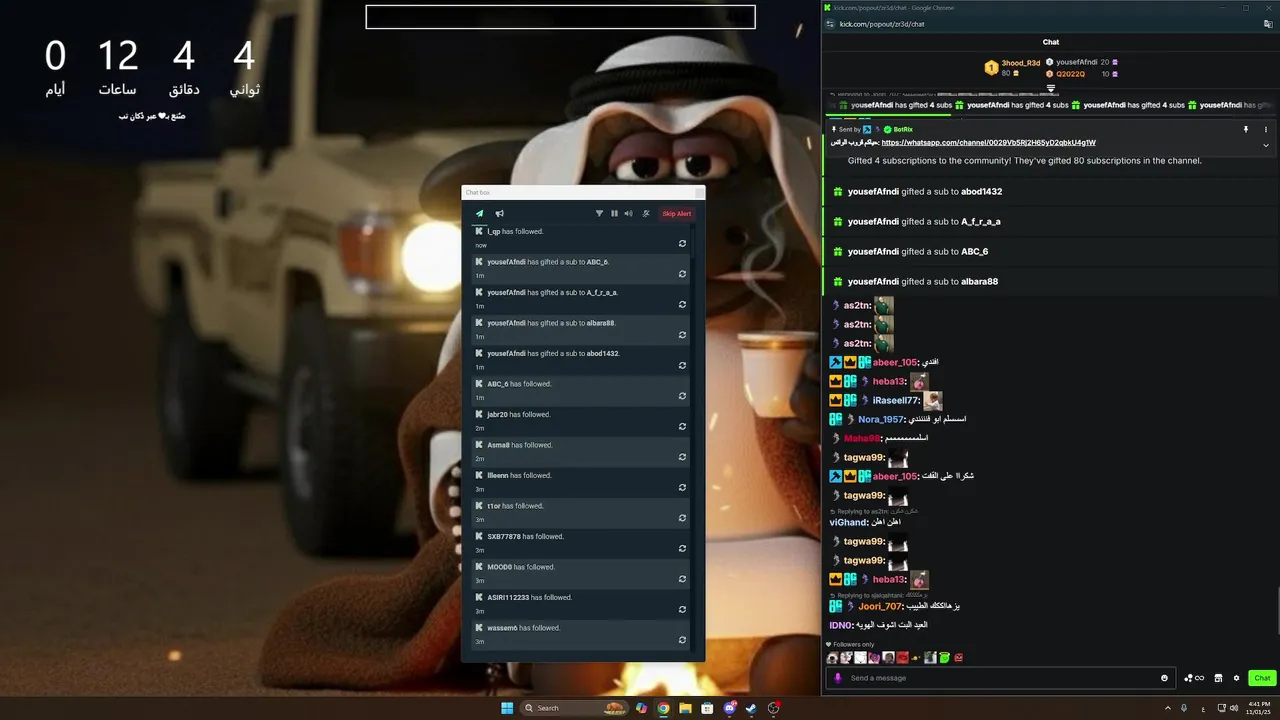Open the Windows Start menu

click(507, 708)
